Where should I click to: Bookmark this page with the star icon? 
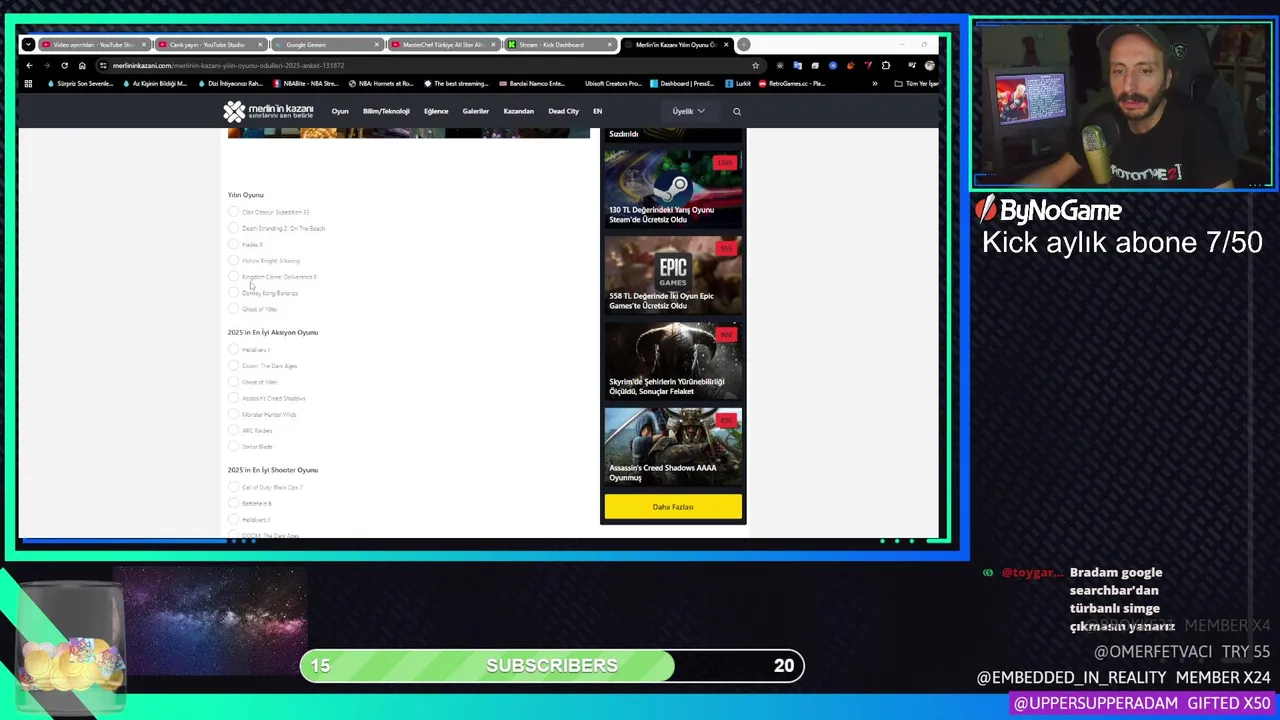(x=755, y=66)
